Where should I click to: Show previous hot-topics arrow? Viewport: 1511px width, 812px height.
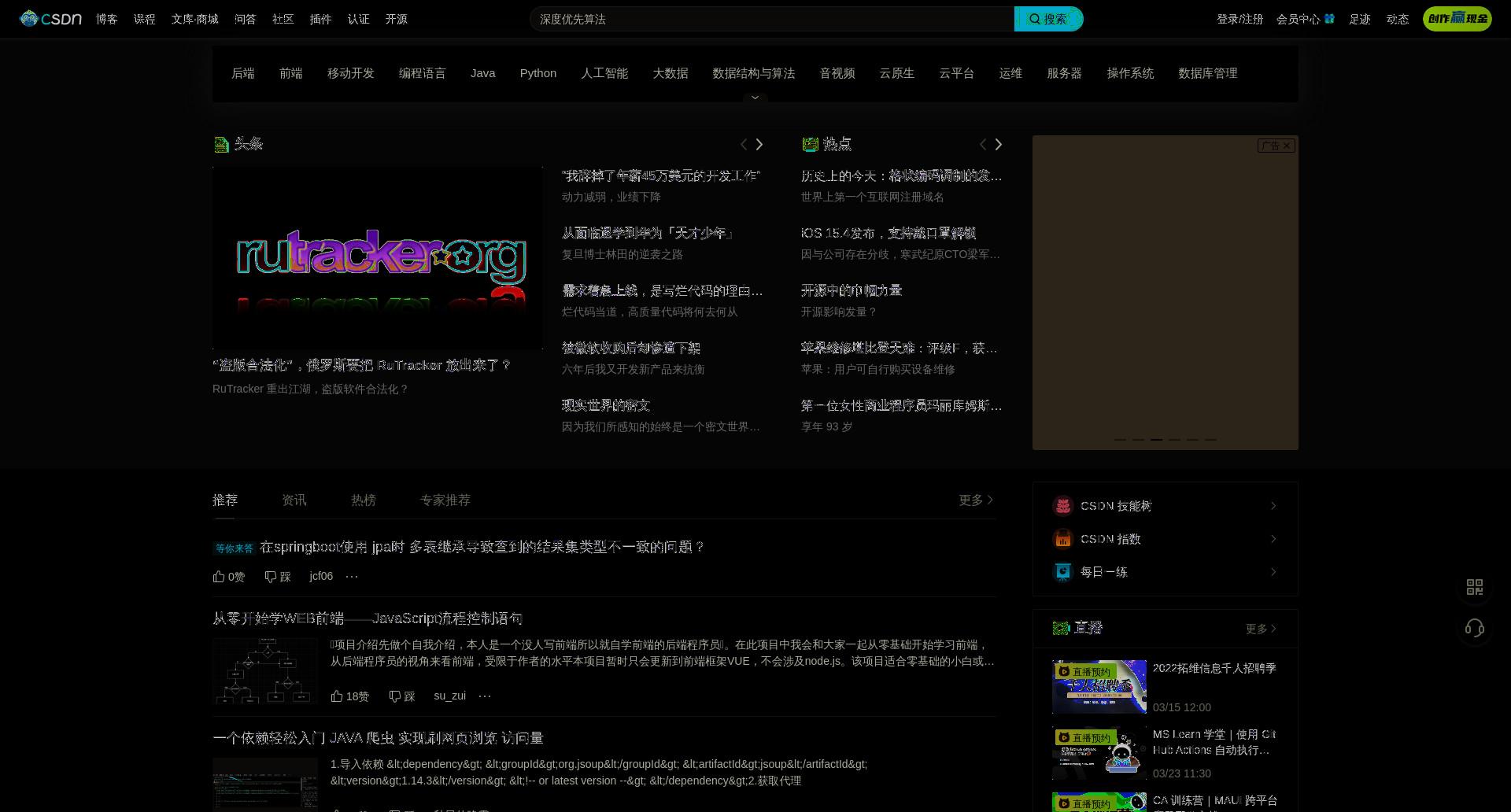pyautogui.click(x=982, y=144)
